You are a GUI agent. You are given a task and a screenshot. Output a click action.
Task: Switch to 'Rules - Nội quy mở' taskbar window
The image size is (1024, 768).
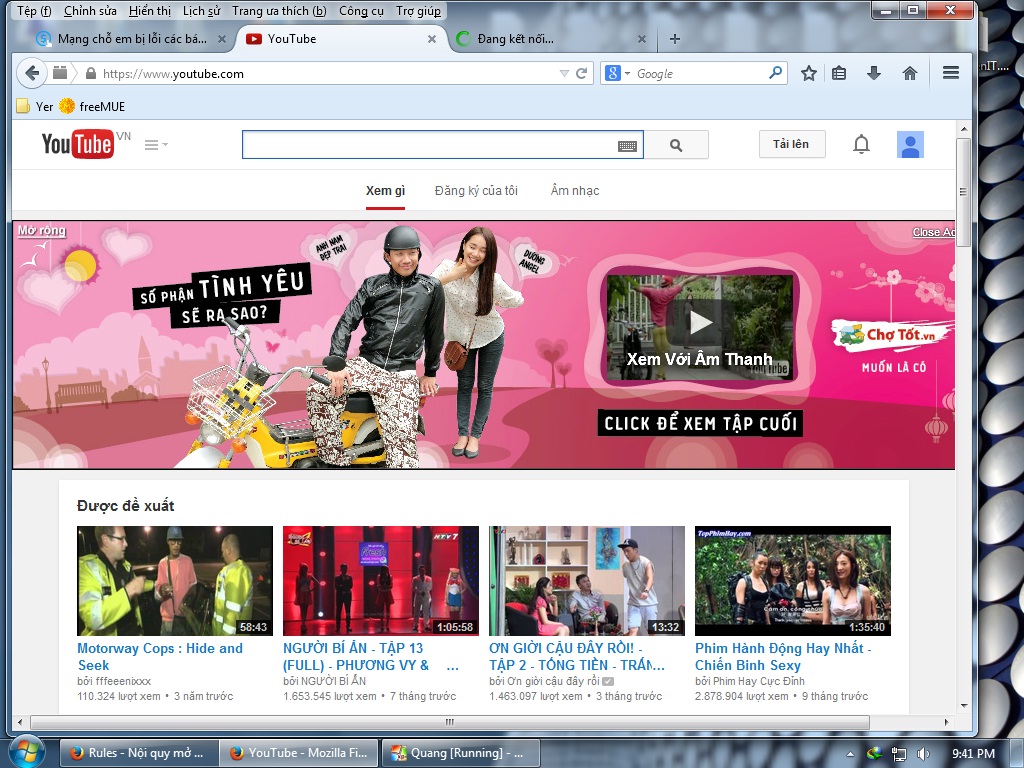coord(138,753)
